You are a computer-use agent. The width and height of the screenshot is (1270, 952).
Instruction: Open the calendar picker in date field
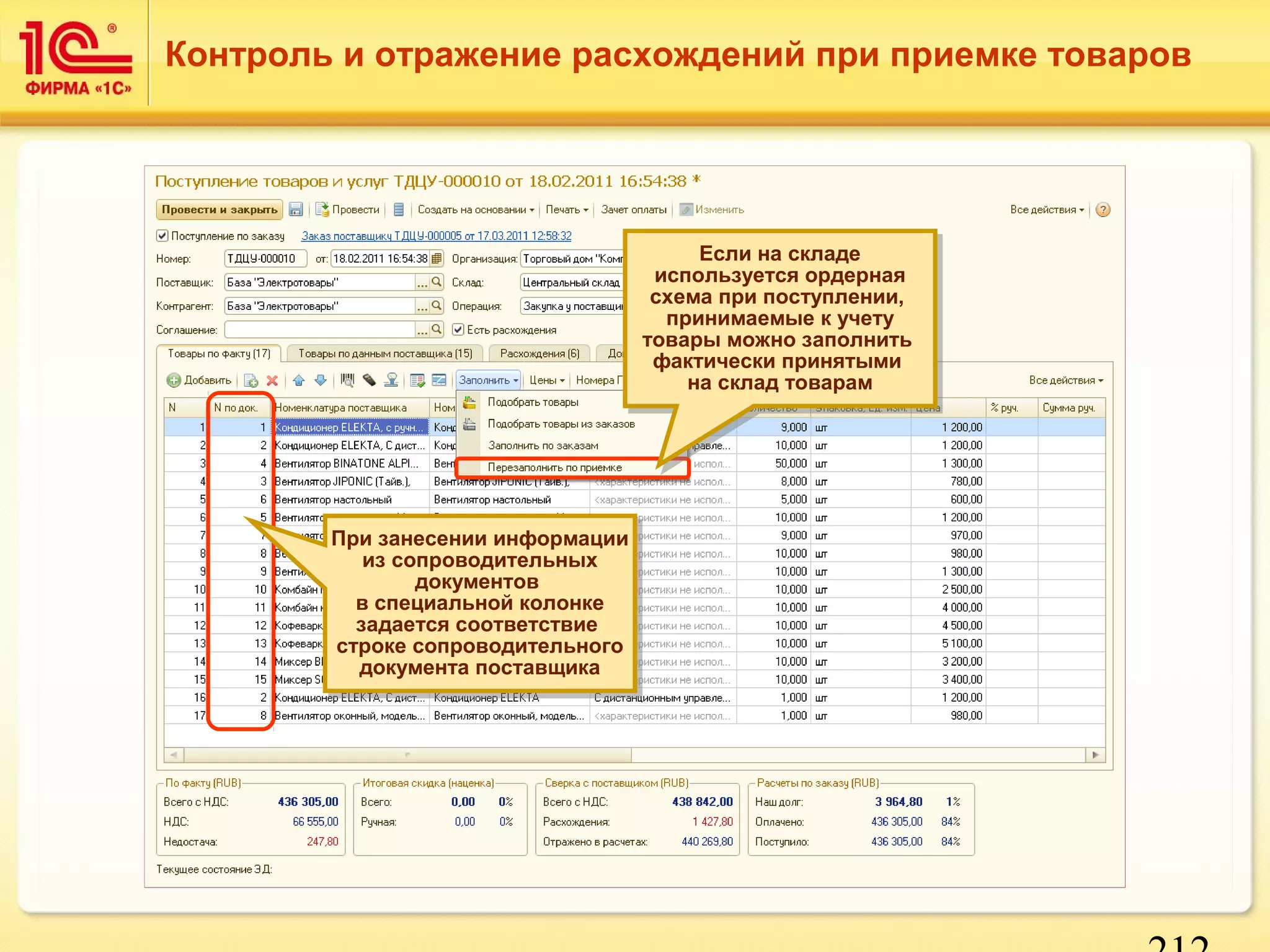point(437,258)
